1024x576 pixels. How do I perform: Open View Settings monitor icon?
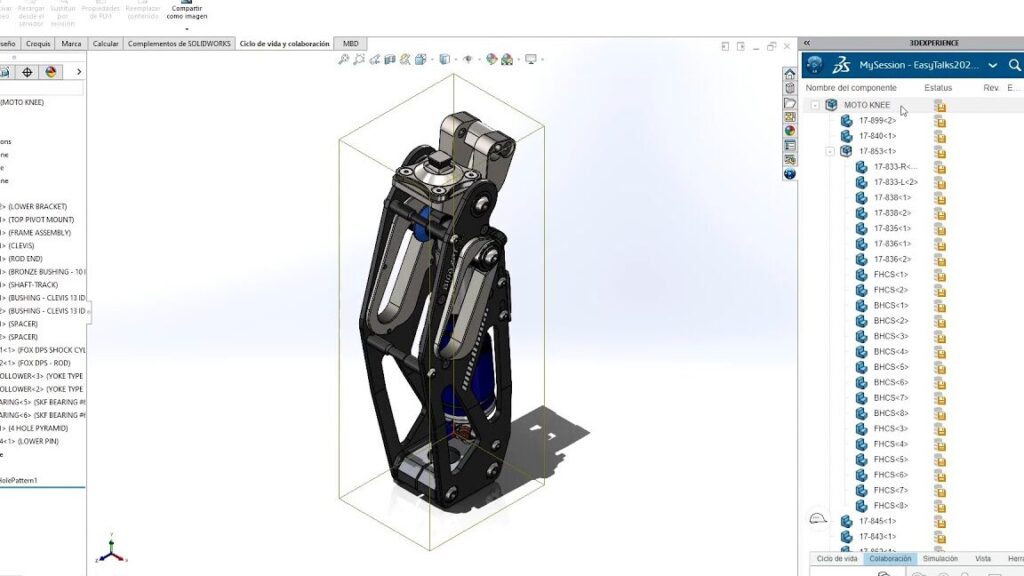(x=531, y=59)
